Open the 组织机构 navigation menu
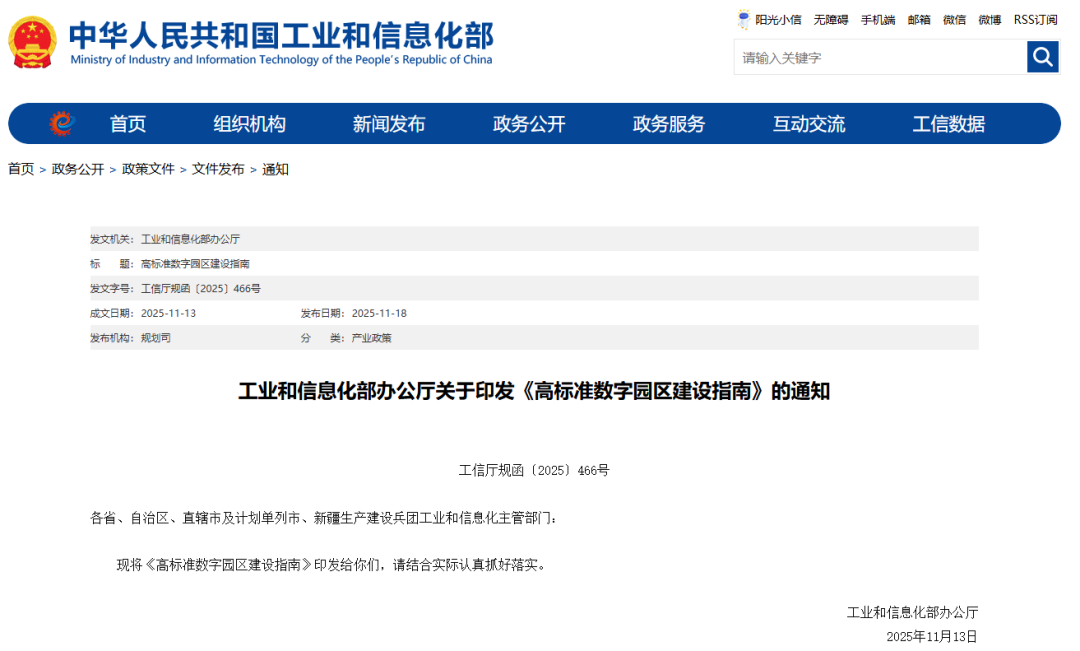The height and width of the screenshot is (651, 1080). coord(249,124)
